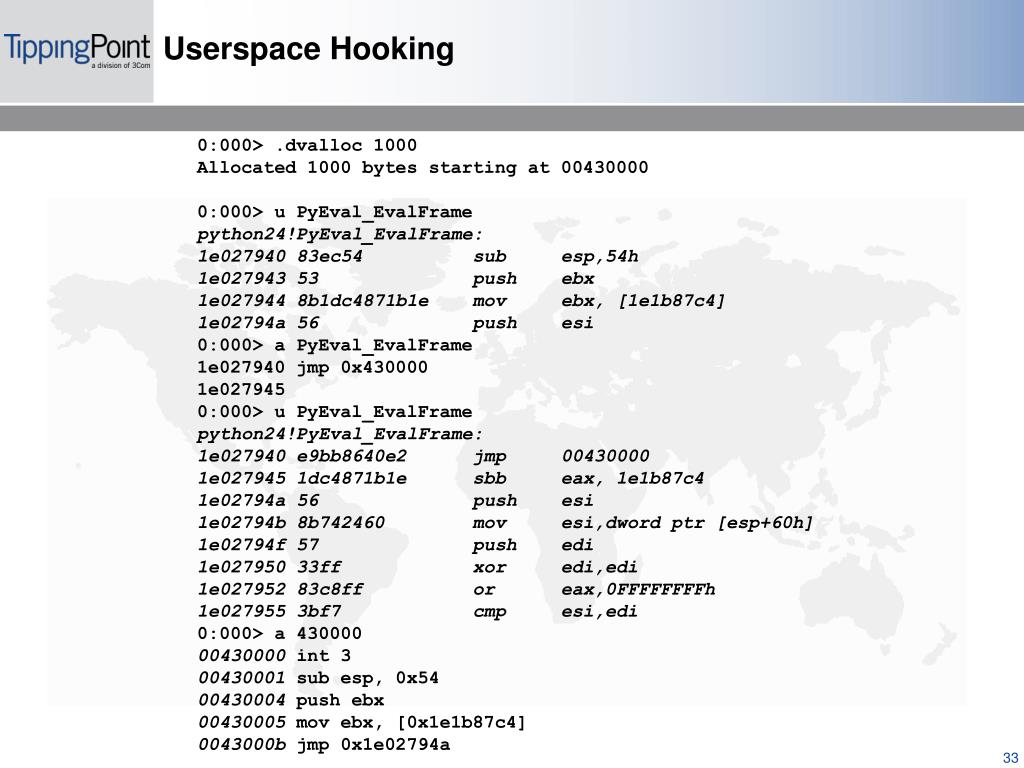Image resolution: width=1024 pixels, height=768 pixels.
Task: Click the '00430000 int 3' line
Action: point(274,656)
